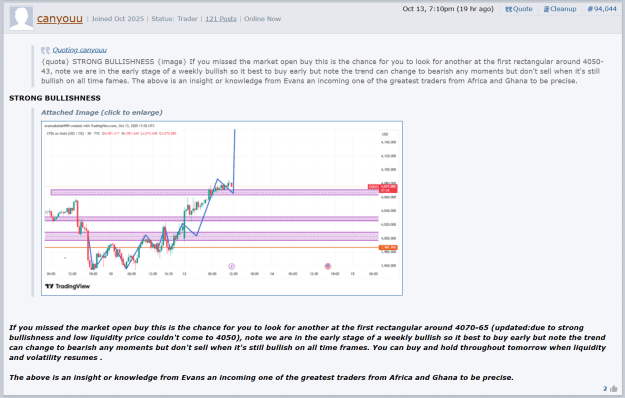Click the 'STRONG BULLISHNESS' heading
This screenshot has width=625, height=398.
tap(55, 98)
